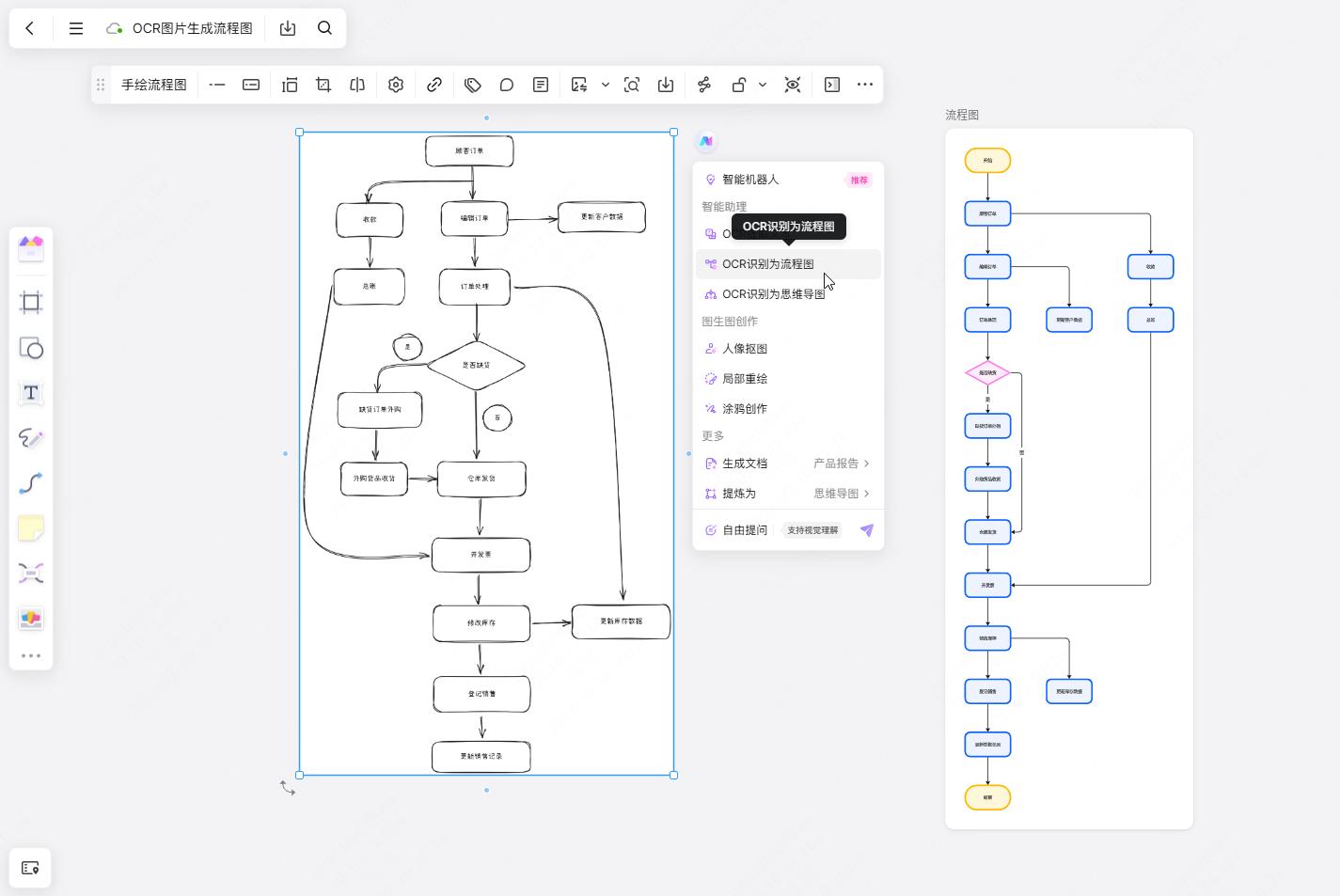Select OCR识别为思维导图 menu entry
Viewport: 1340px width, 896px height.
tap(773, 294)
